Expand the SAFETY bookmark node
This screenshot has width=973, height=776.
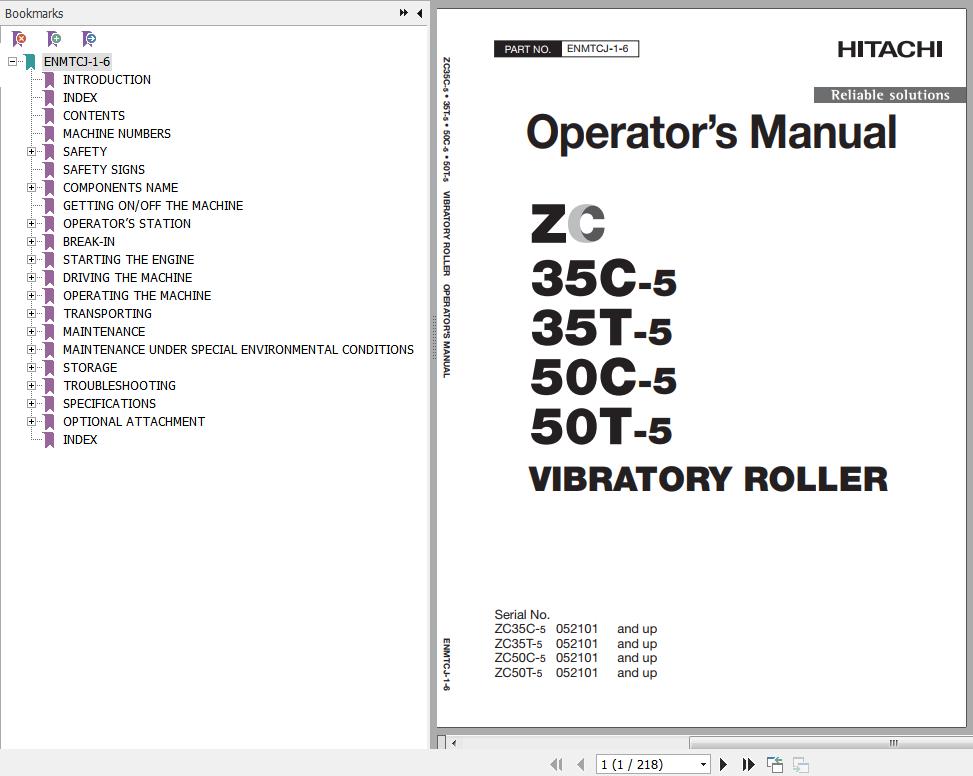(31, 152)
